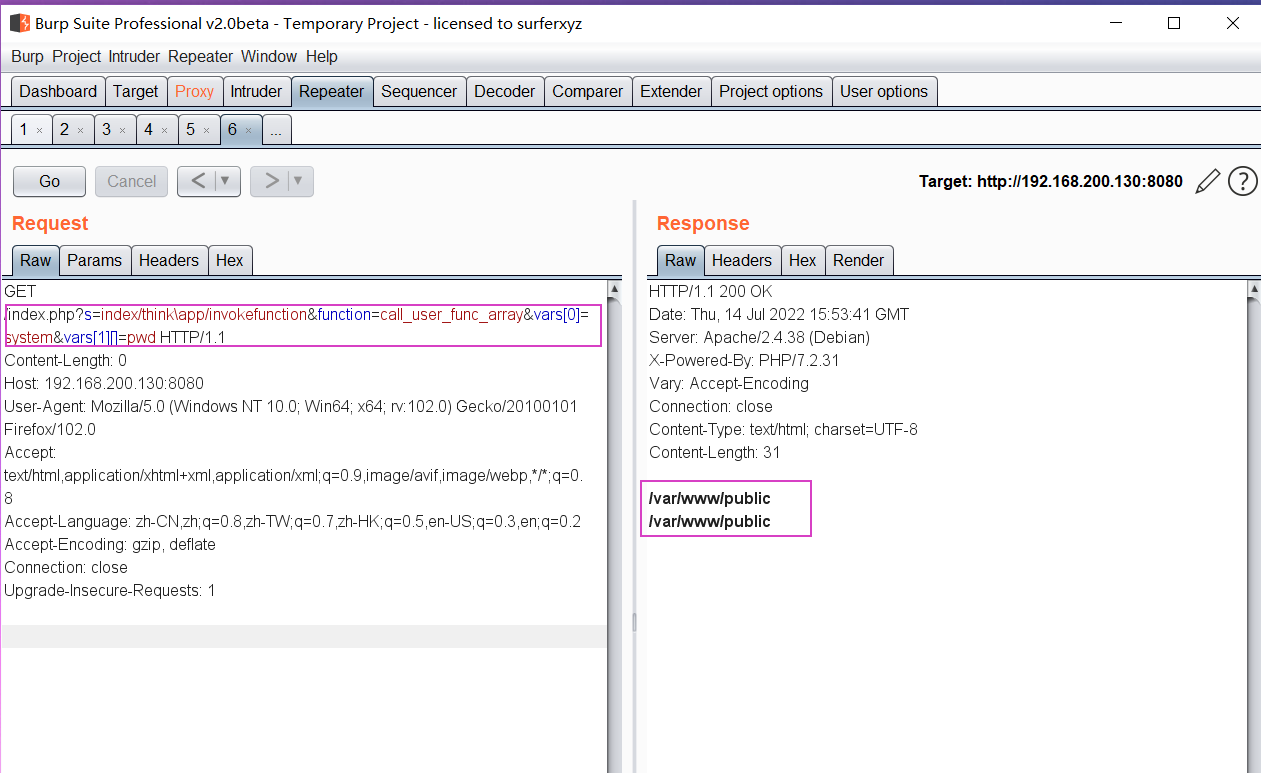Close Repeater tab 1 with its x
The height and width of the screenshot is (773, 1261).
(39, 130)
